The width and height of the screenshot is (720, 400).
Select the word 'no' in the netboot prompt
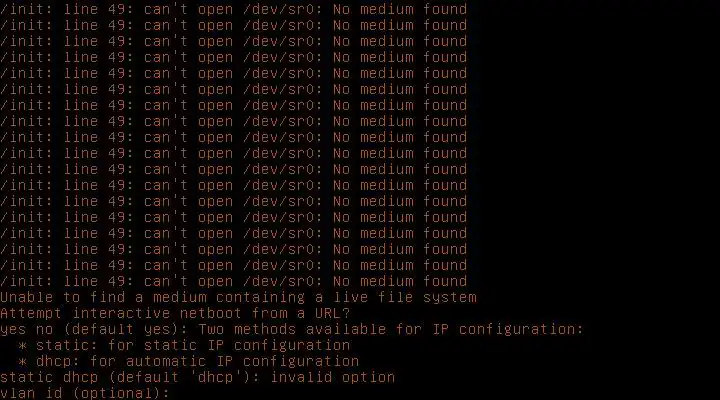point(45,330)
